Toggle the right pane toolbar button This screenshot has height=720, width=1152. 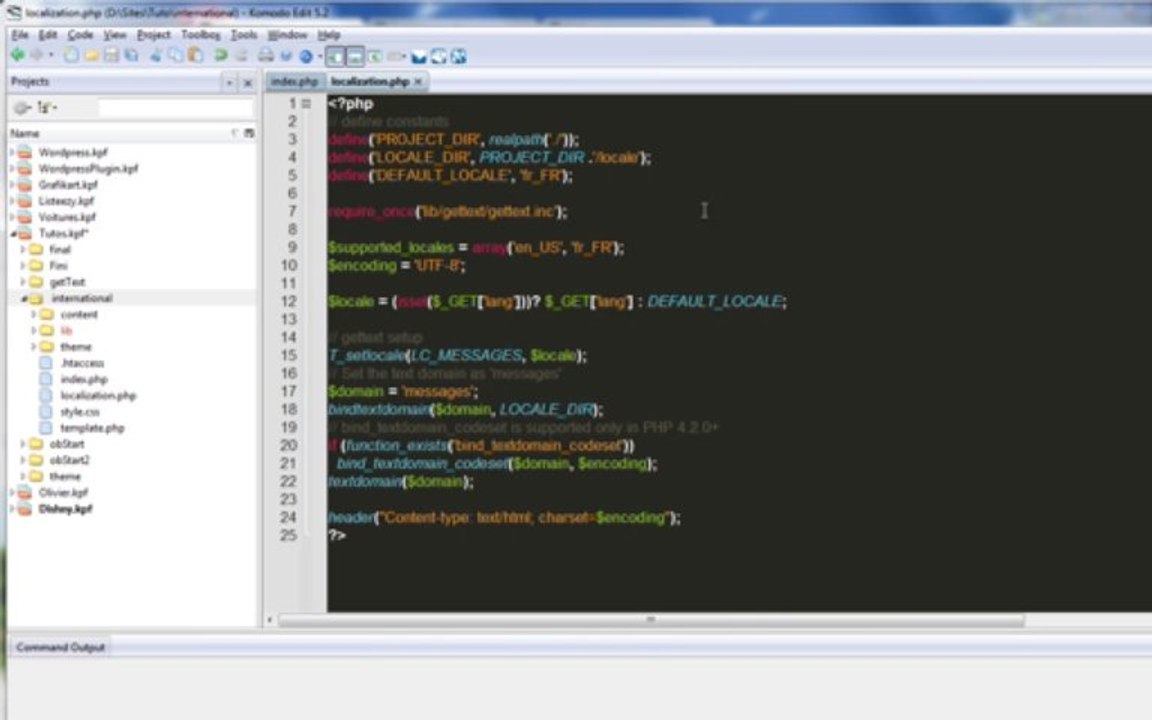click(375, 56)
